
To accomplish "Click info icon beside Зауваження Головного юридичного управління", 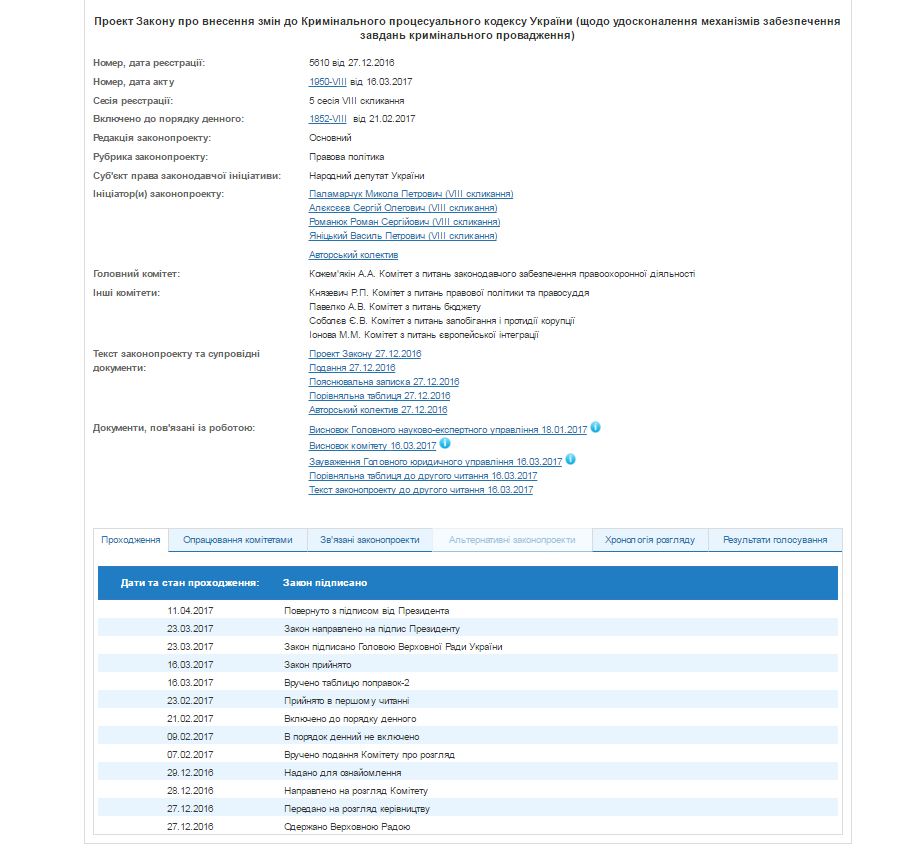I will point(571,459).
